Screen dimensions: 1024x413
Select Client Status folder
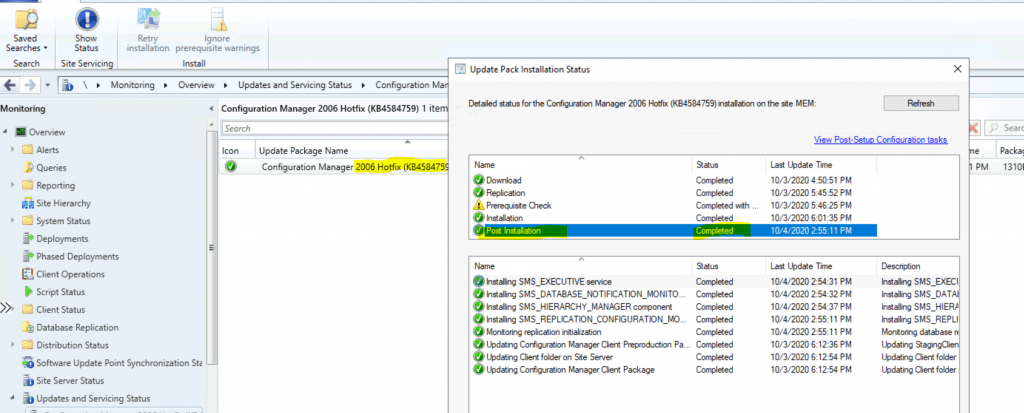click(x=53, y=310)
